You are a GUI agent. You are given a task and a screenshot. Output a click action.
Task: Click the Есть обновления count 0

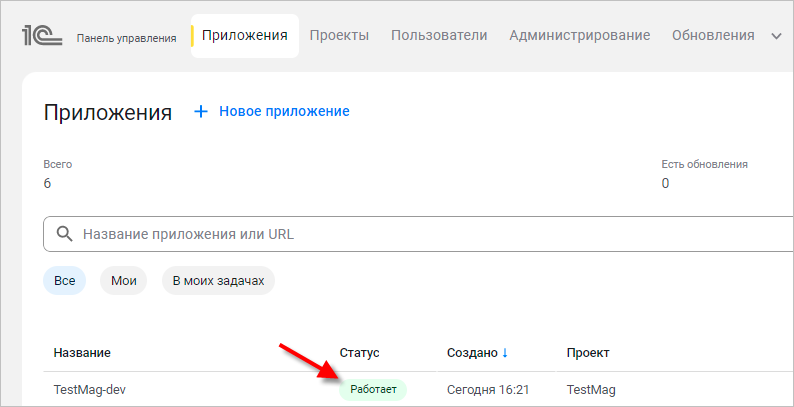[665, 183]
